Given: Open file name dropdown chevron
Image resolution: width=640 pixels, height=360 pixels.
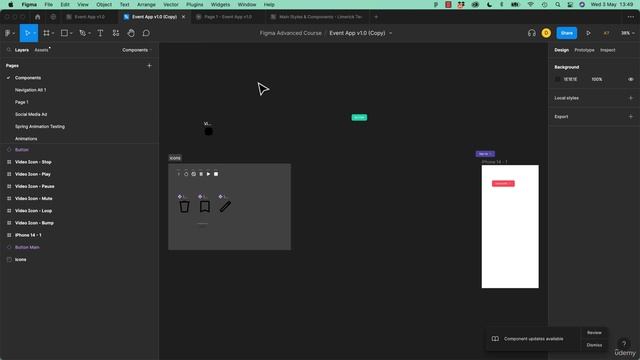Looking at the screenshot, I should 390,33.
